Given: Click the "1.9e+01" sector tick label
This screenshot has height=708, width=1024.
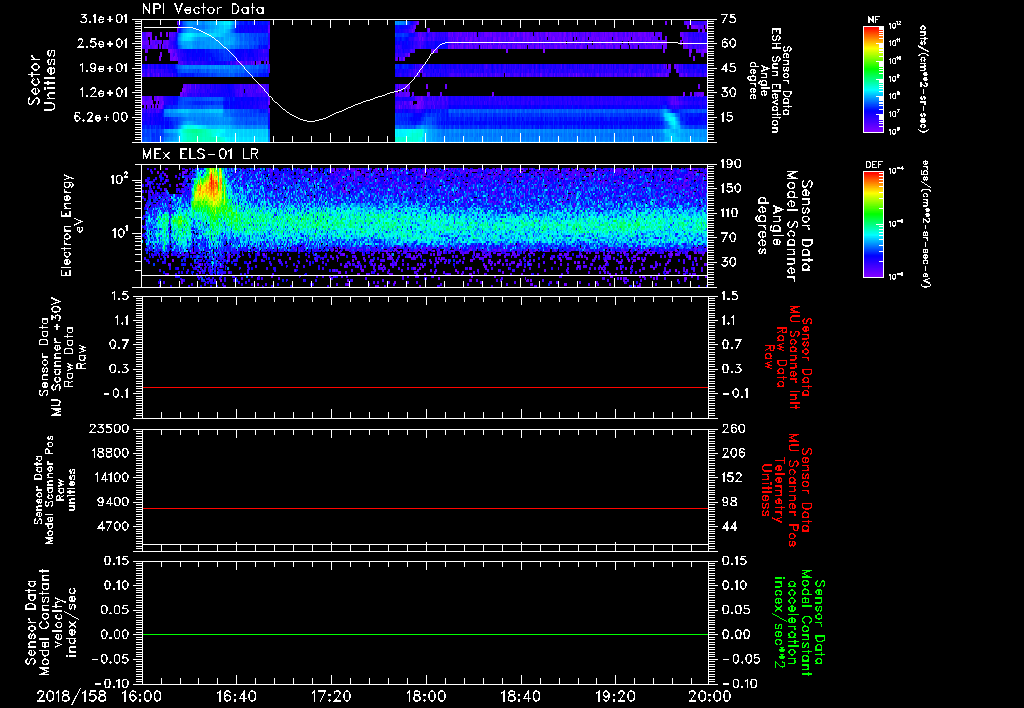Looking at the screenshot, I should [x=104, y=68].
